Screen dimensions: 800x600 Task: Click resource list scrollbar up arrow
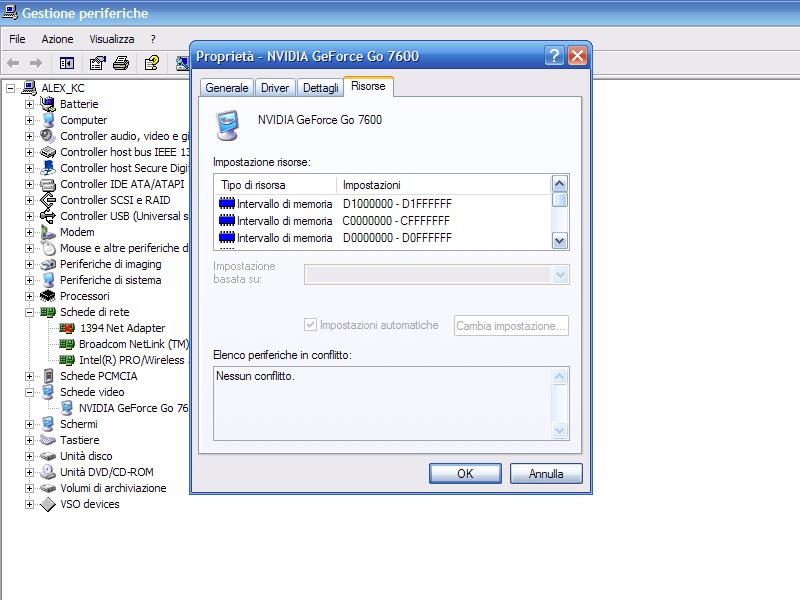[x=560, y=184]
